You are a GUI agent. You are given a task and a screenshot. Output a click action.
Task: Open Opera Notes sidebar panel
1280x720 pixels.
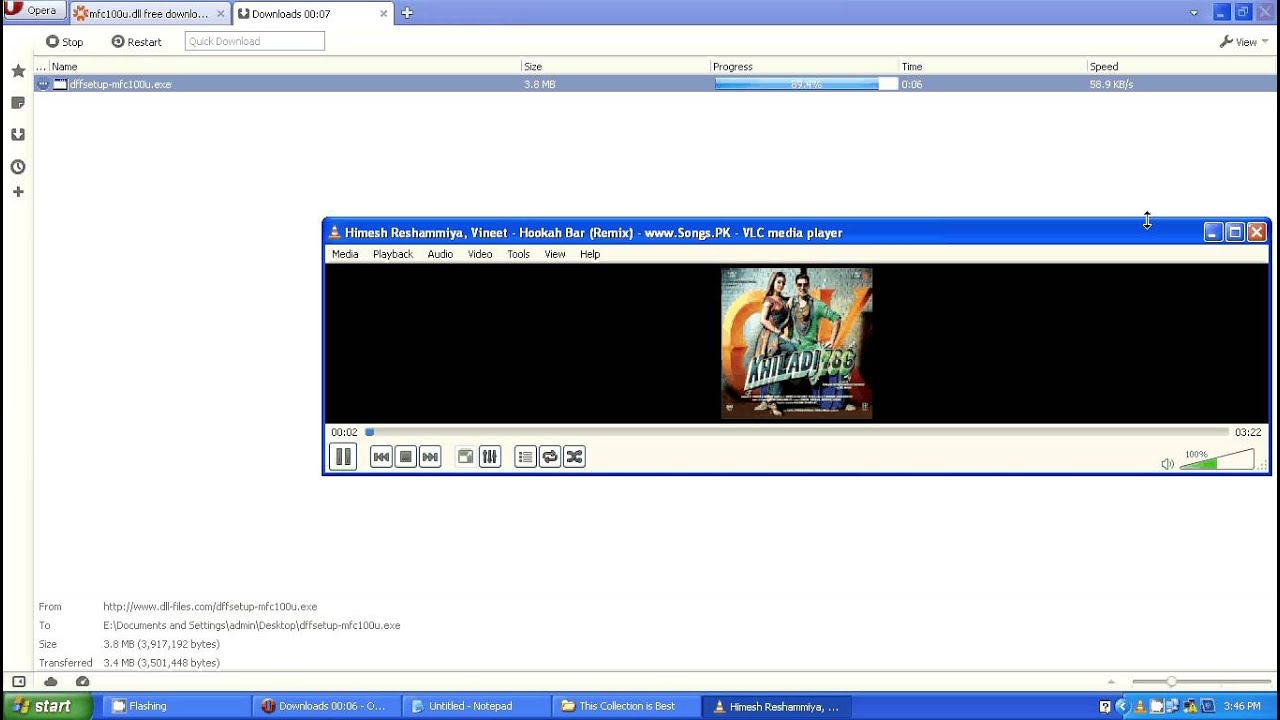pos(18,103)
